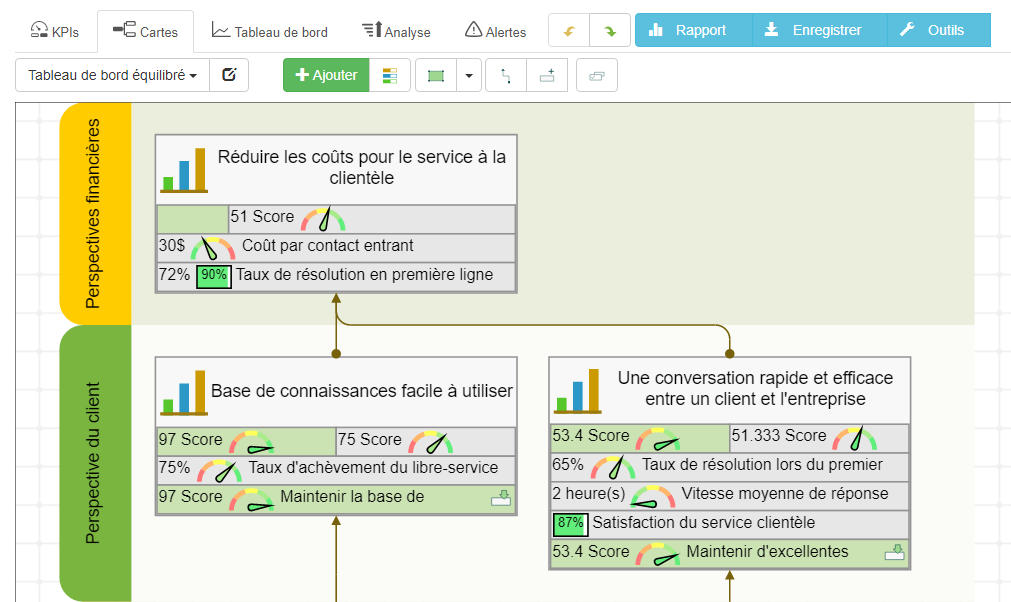Click the duplicate shapes icon
The width and height of the screenshot is (1011, 602).
pyautogui.click(x=596, y=75)
